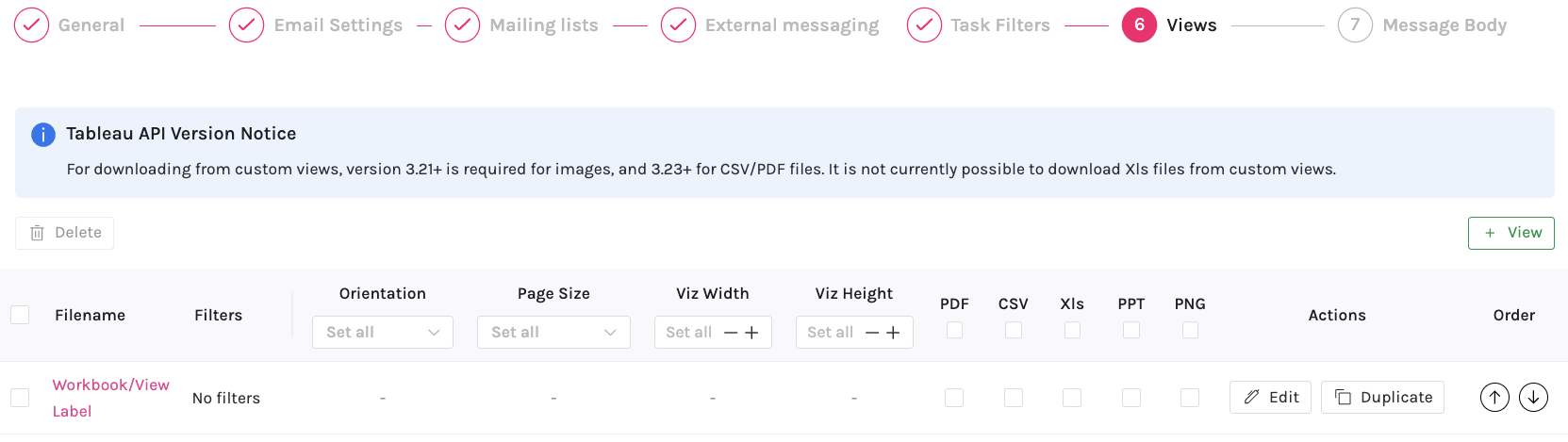
Task: Expand the Page Size Set all dropdown
Action: coord(553,333)
